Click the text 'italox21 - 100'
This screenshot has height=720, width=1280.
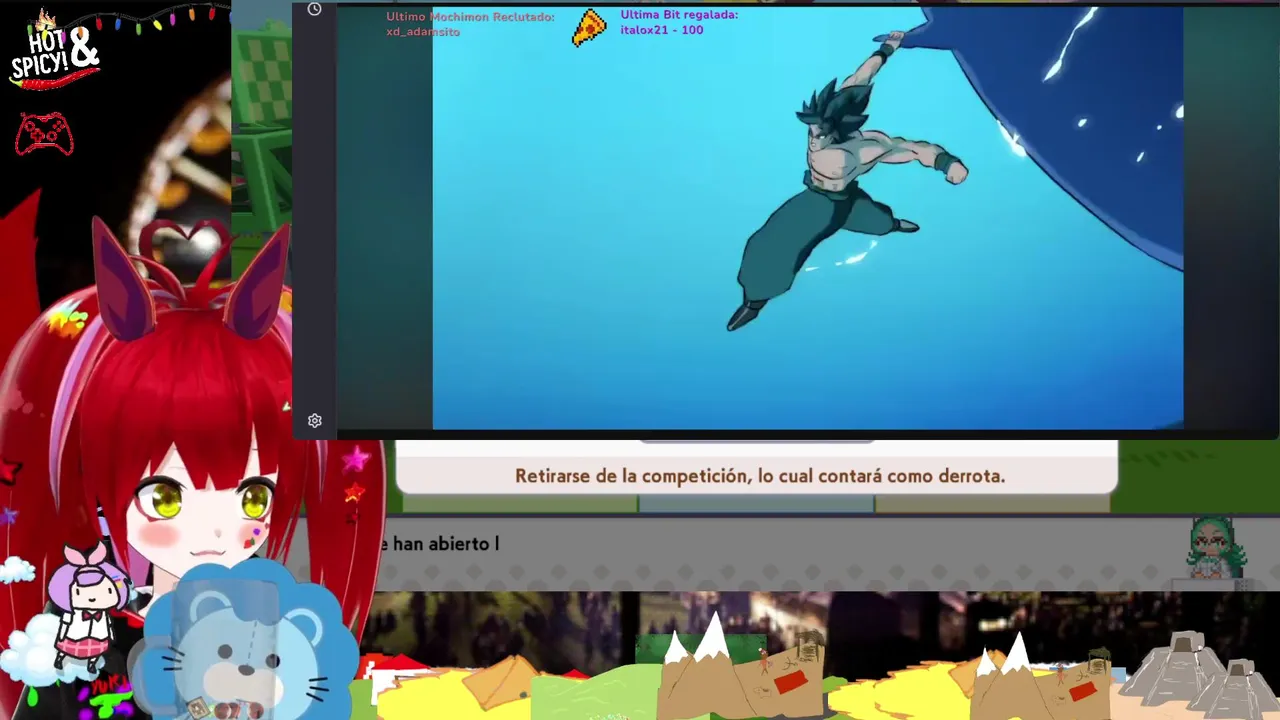(x=661, y=30)
